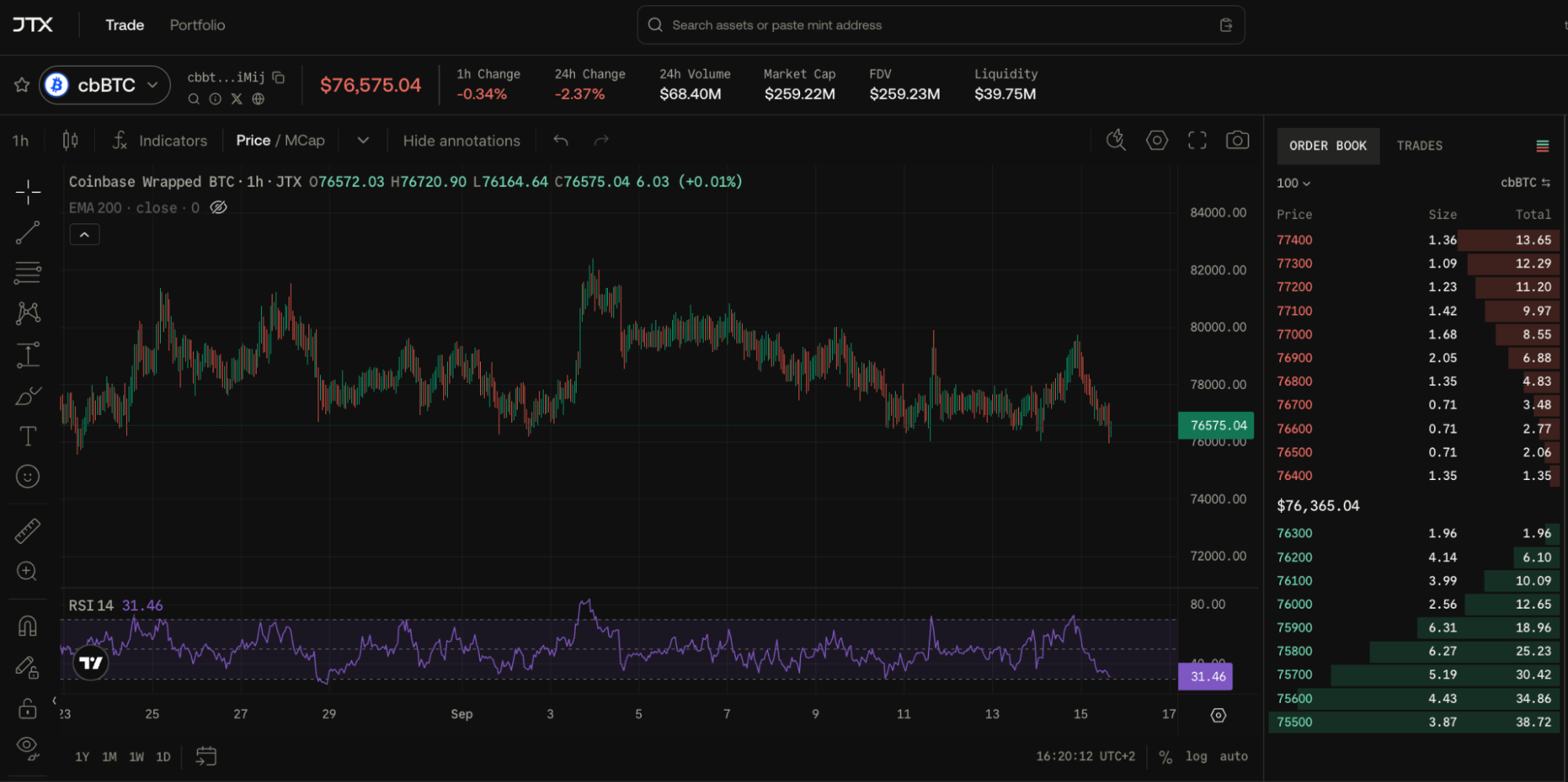Toggle magnet mode for drawings
The width and height of the screenshot is (1568, 782).
pos(28,626)
